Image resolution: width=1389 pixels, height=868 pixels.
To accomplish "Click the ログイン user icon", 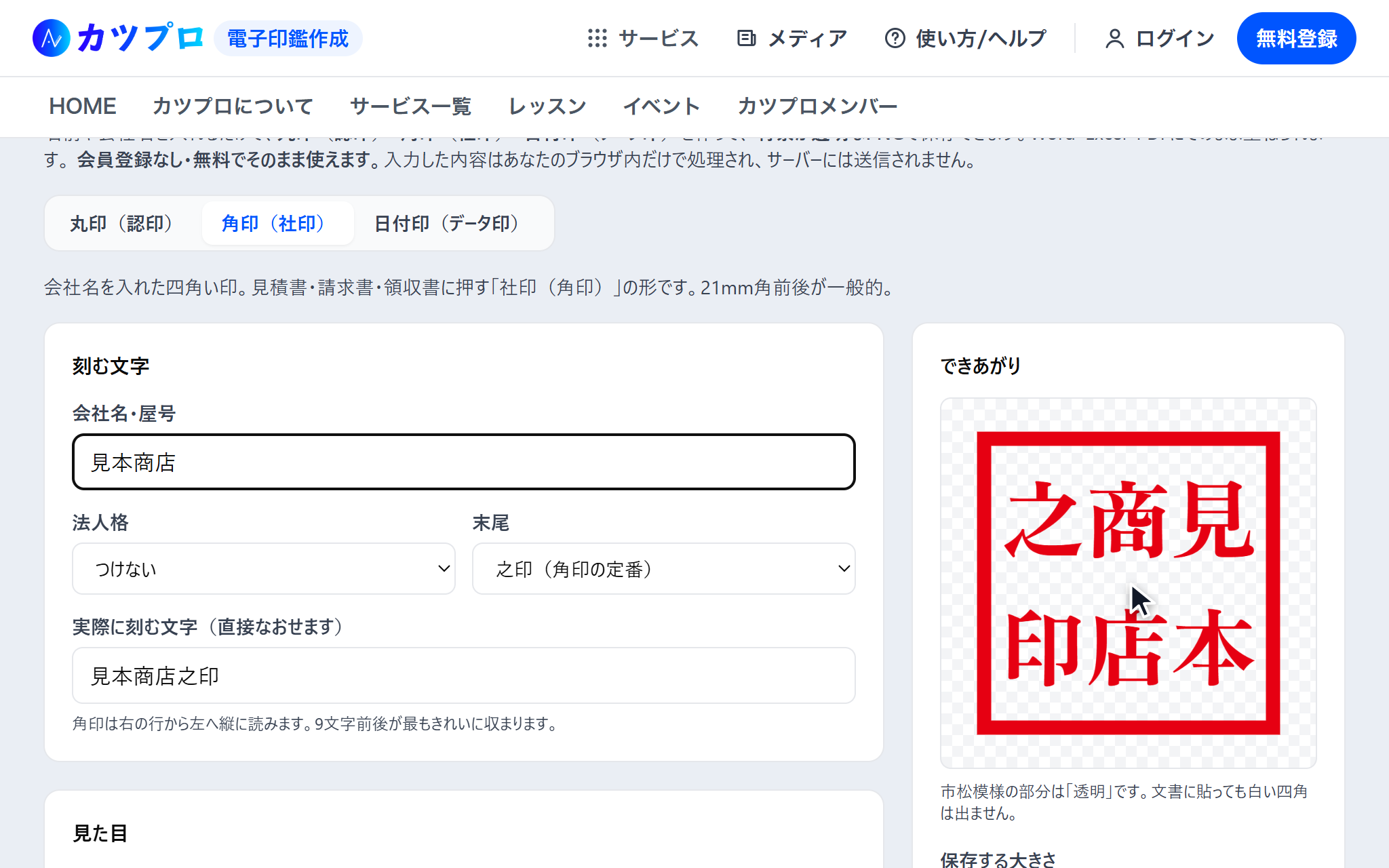I will (1114, 39).
